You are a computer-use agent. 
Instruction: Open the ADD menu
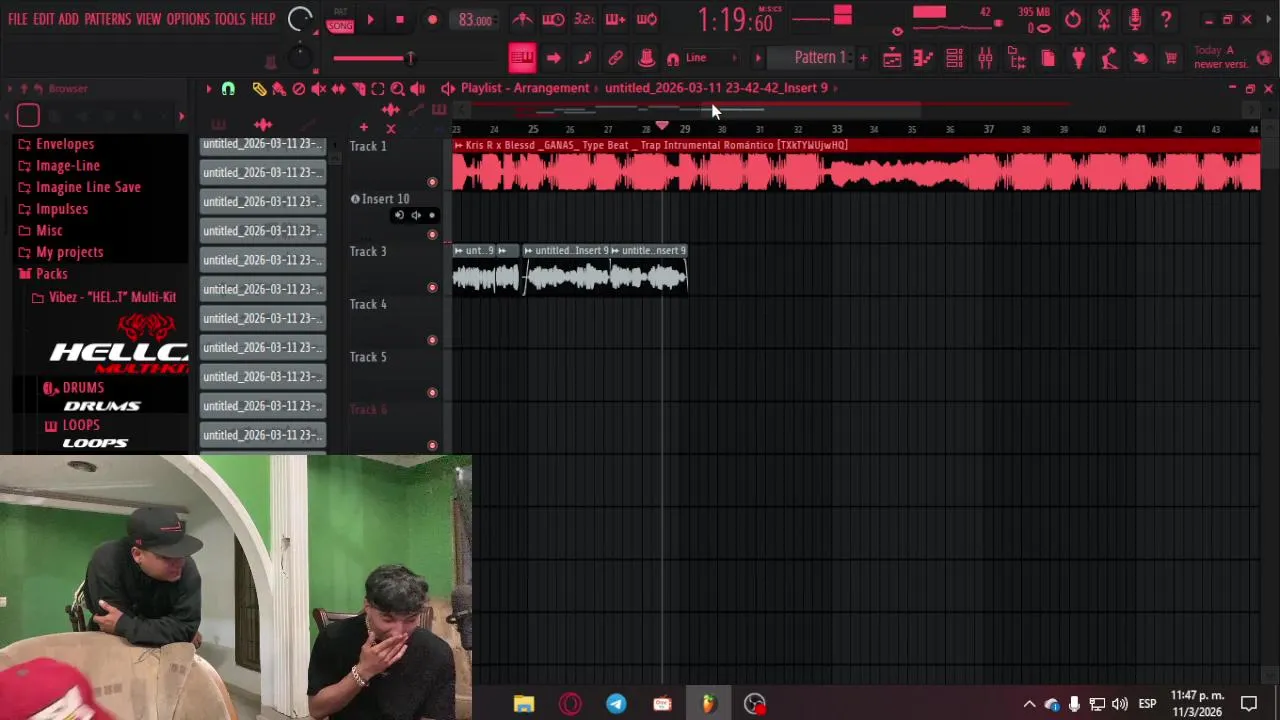[68, 19]
